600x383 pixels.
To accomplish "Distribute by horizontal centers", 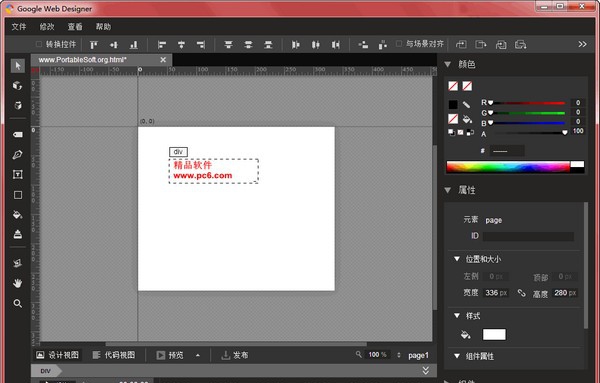I will 316,45.
